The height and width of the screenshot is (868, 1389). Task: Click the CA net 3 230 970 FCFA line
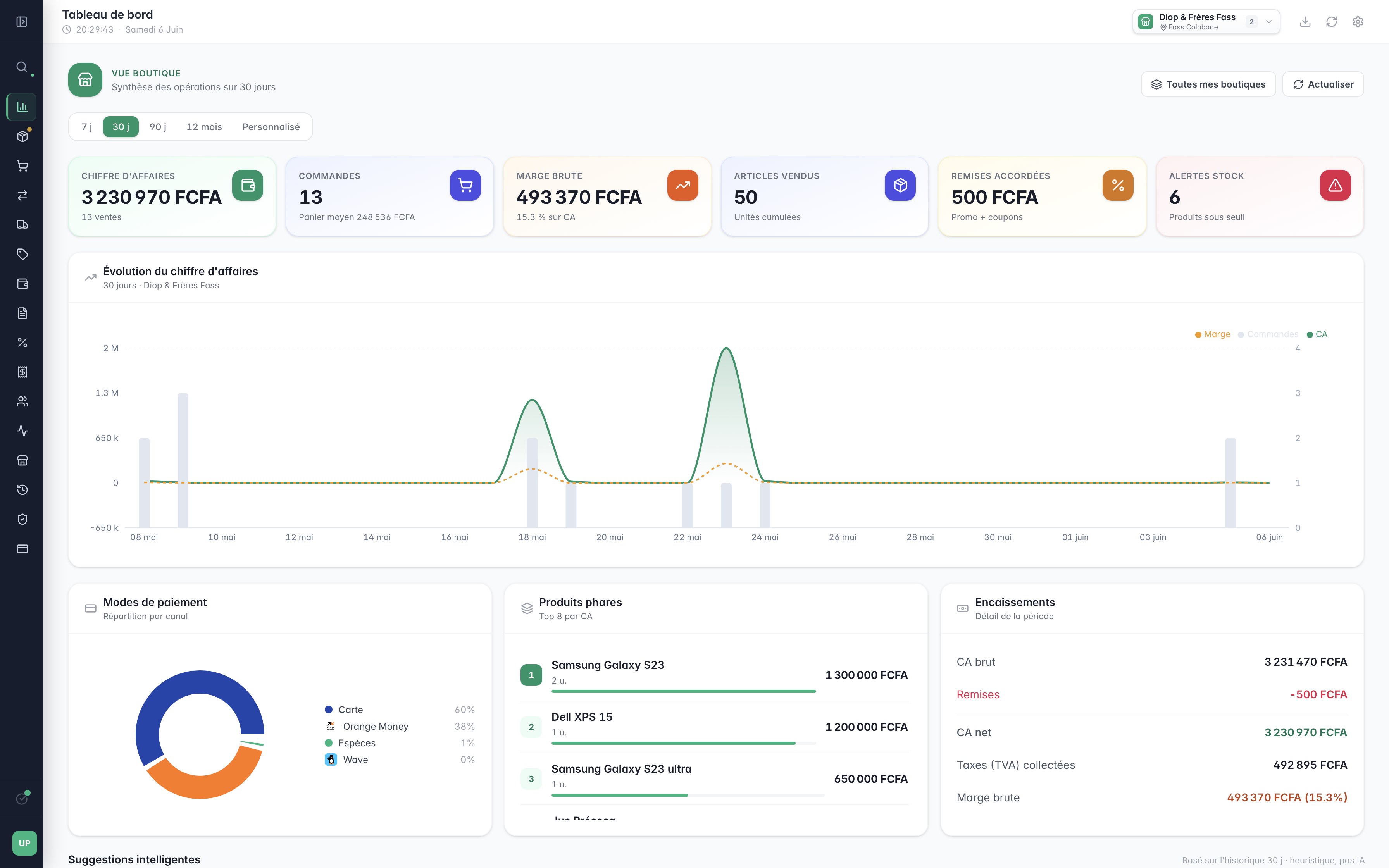tap(1152, 732)
